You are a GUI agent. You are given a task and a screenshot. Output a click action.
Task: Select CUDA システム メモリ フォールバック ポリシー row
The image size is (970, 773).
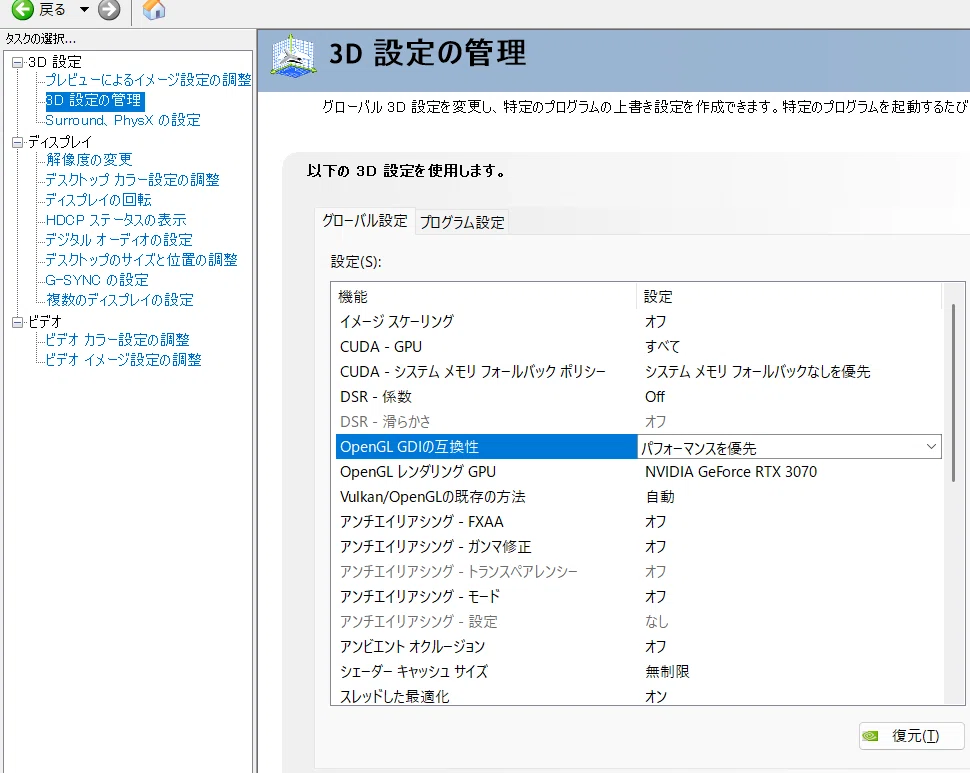(638, 372)
